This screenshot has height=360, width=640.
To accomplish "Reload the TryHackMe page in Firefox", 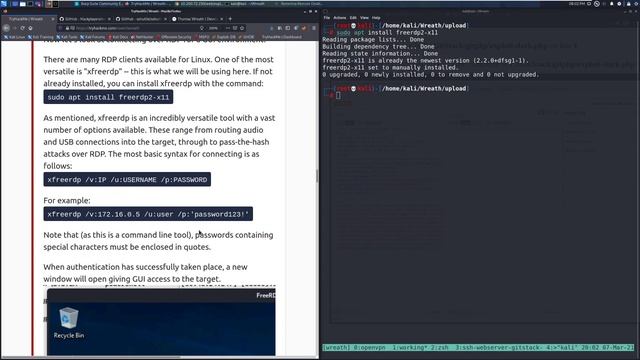I will (x=22, y=28).
